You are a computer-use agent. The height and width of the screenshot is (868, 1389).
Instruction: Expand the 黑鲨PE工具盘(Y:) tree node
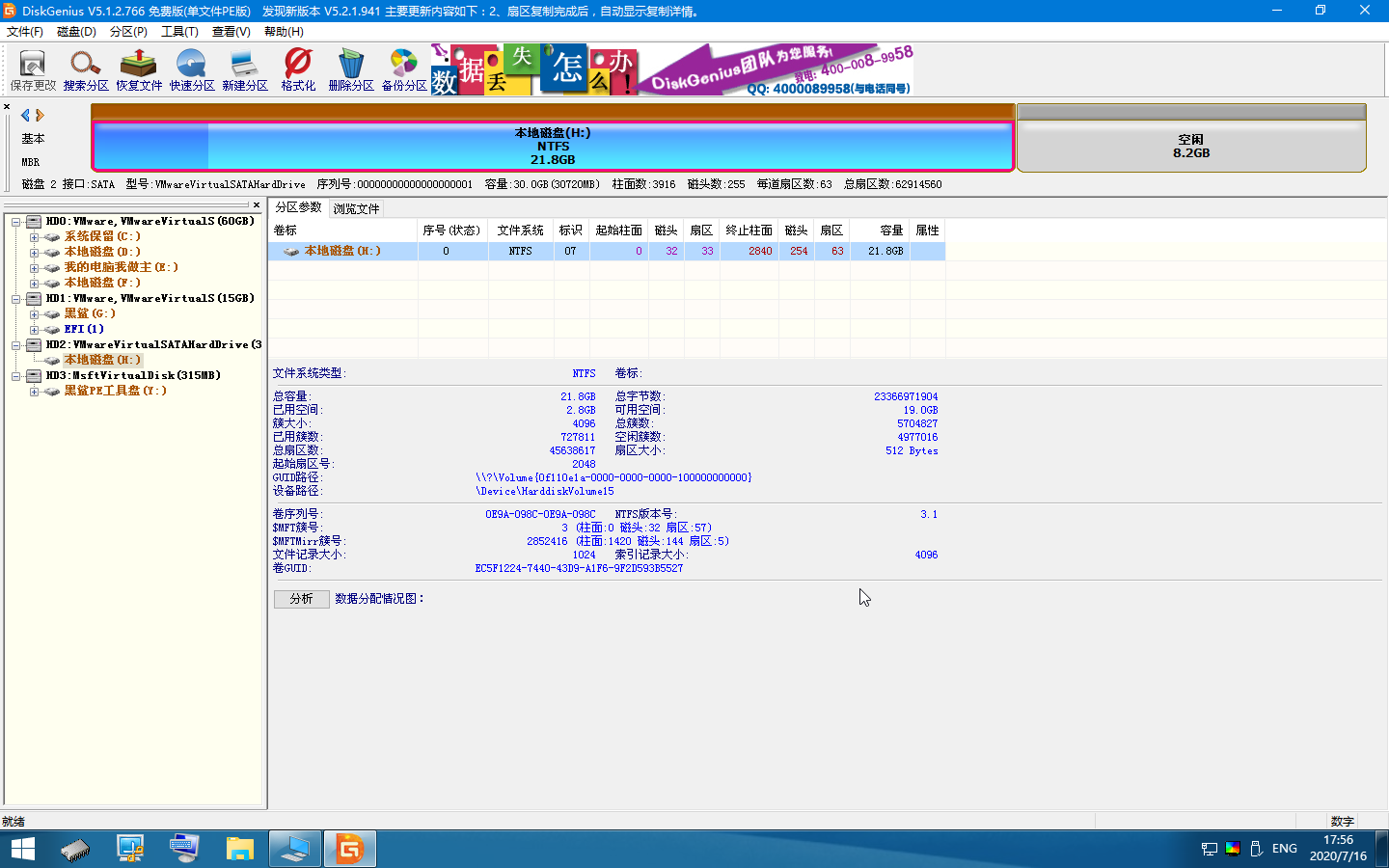(34, 392)
